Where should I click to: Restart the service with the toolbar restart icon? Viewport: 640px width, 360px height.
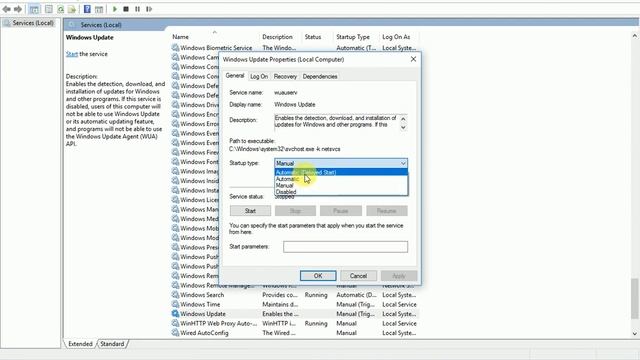[149, 9]
